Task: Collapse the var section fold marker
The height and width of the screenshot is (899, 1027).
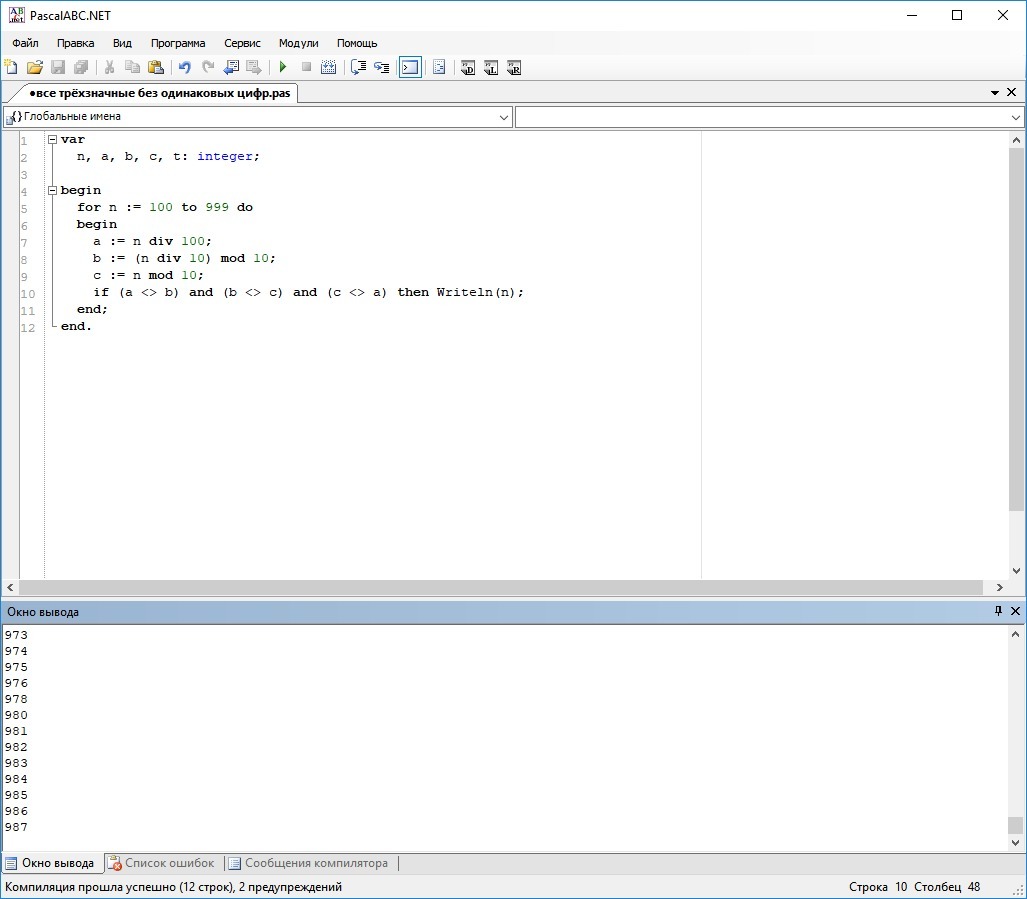Action: click(52, 139)
